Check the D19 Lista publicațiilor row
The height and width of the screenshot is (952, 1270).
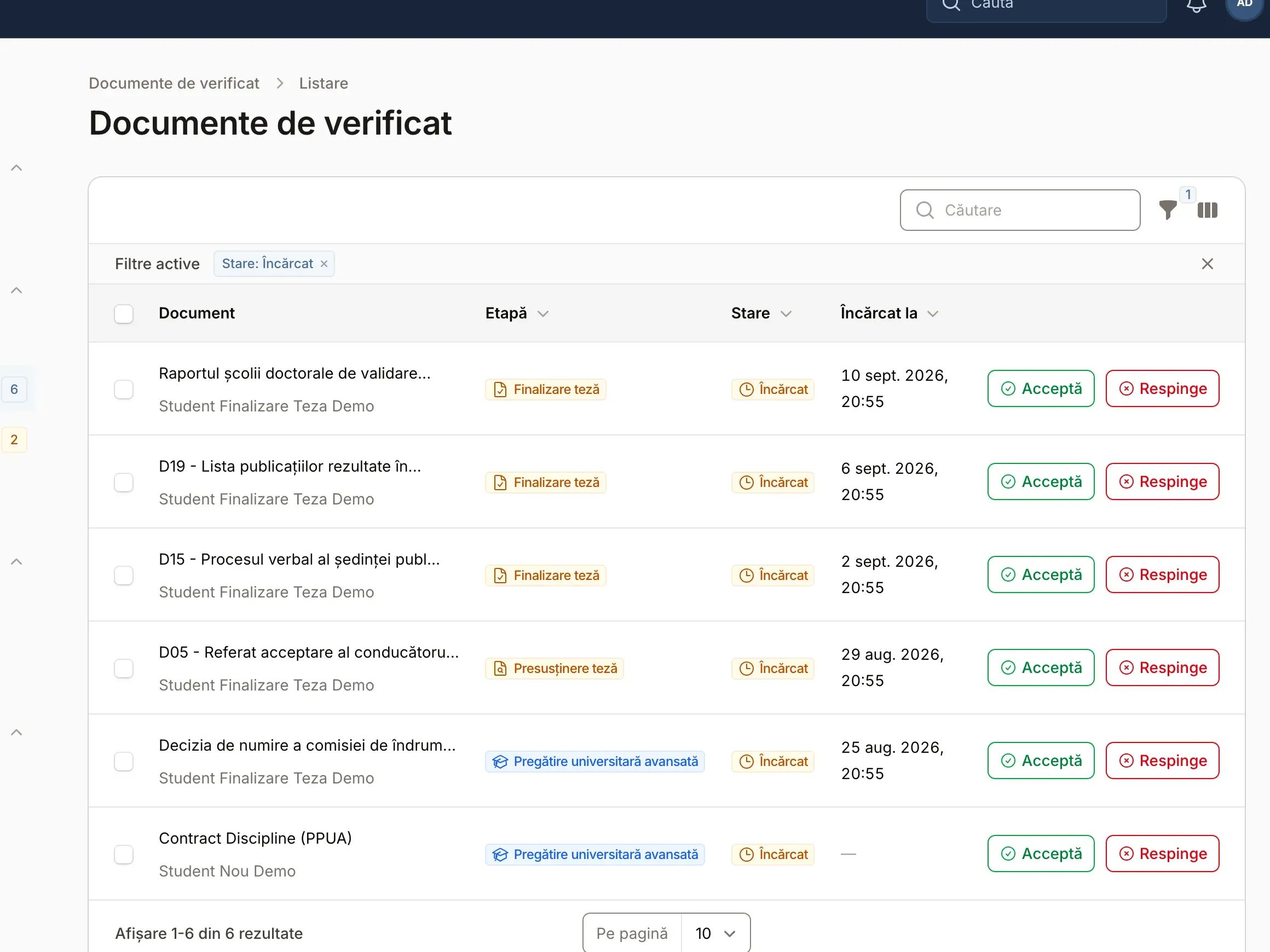click(123, 482)
